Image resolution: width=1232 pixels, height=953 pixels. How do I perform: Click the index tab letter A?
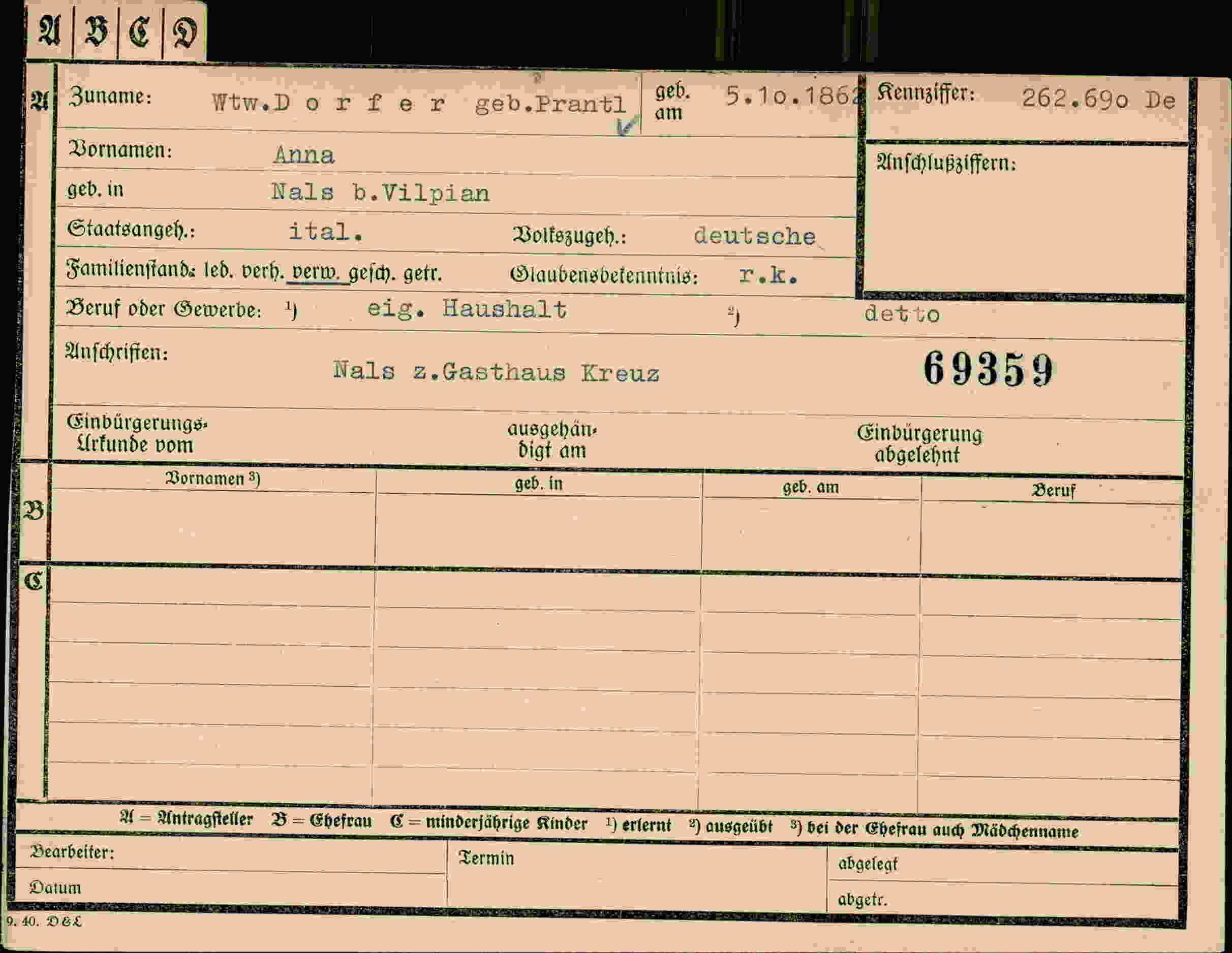click(x=49, y=31)
